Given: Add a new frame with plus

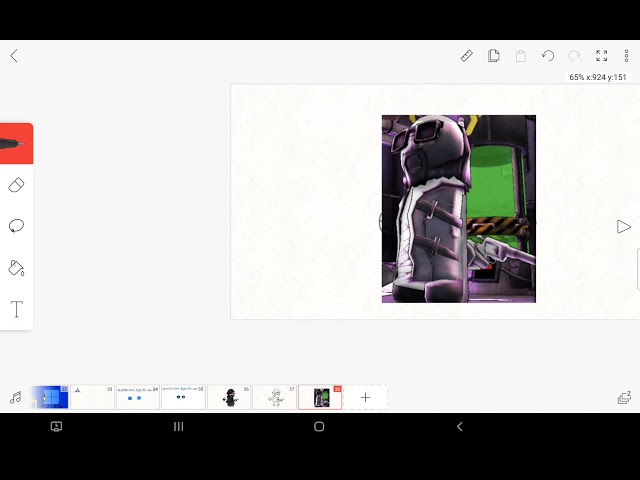Looking at the screenshot, I should (365, 397).
